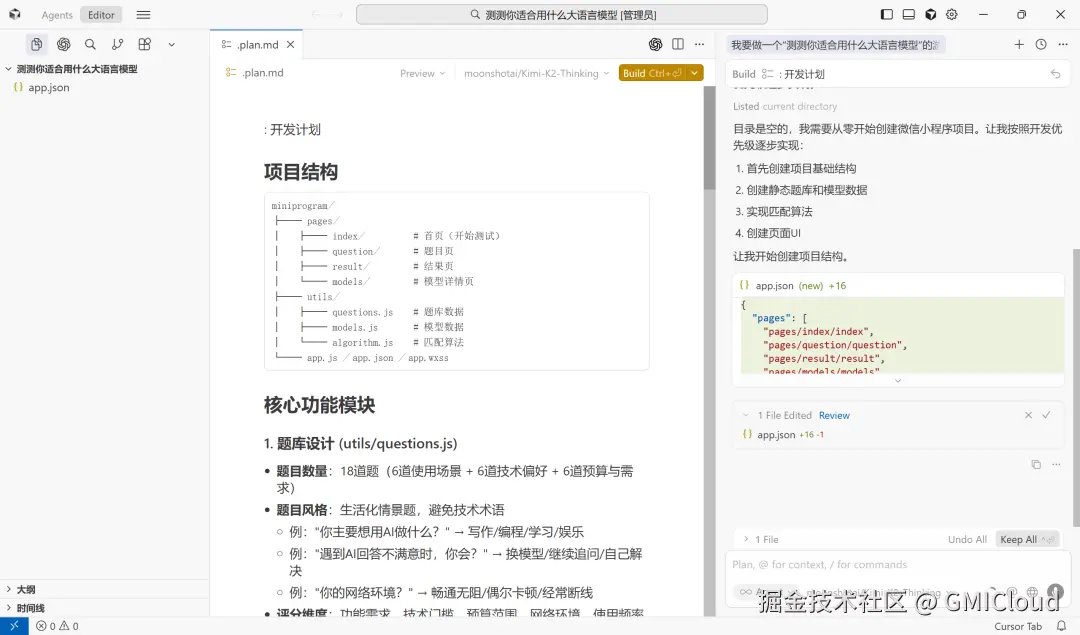Click Listed current directory step

click(x=785, y=106)
